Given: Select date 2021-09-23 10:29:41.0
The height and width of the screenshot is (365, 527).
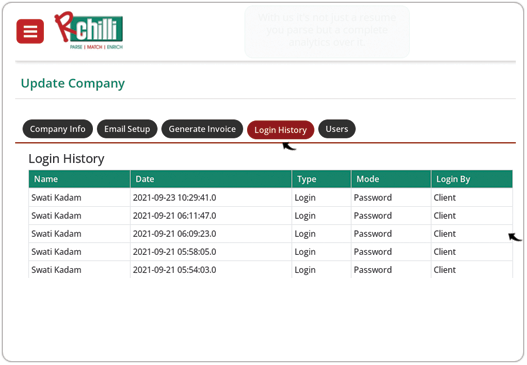Looking at the screenshot, I should coord(174,198).
